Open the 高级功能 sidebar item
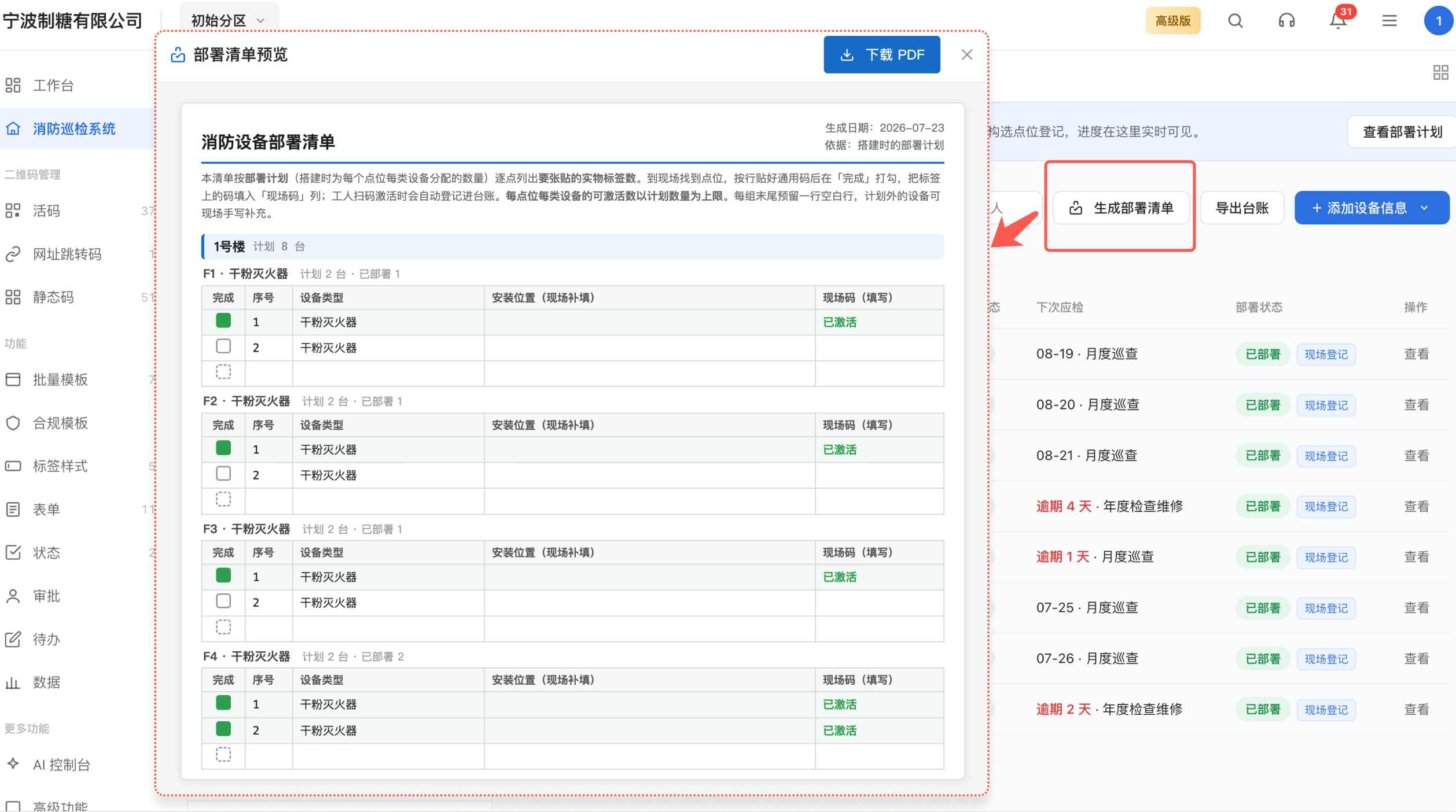The height and width of the screenshot is (812, 1456). tap(49, 806)
